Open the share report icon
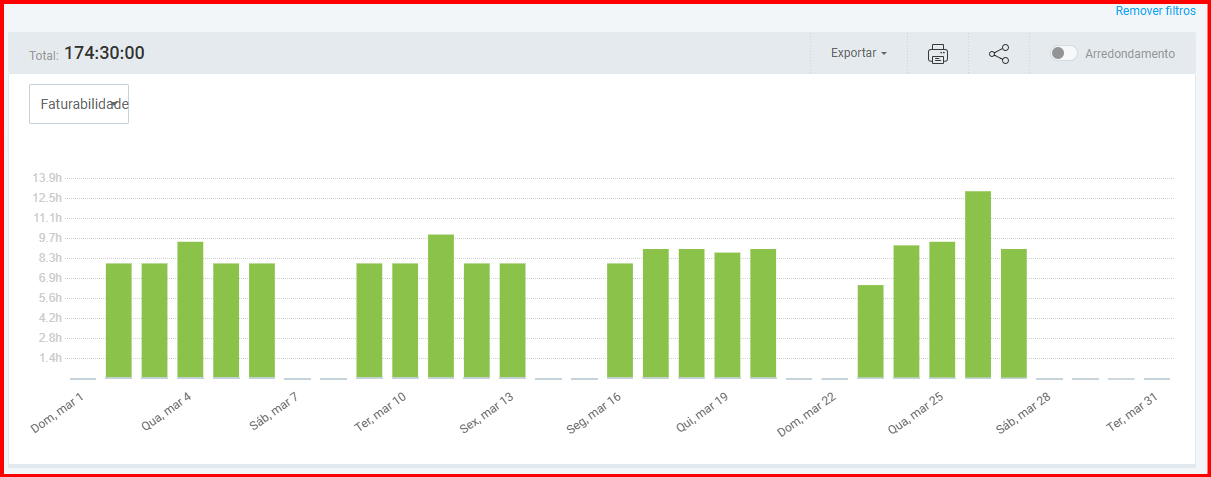Screen dimensions: 1211x477 [x=998, y=54]
